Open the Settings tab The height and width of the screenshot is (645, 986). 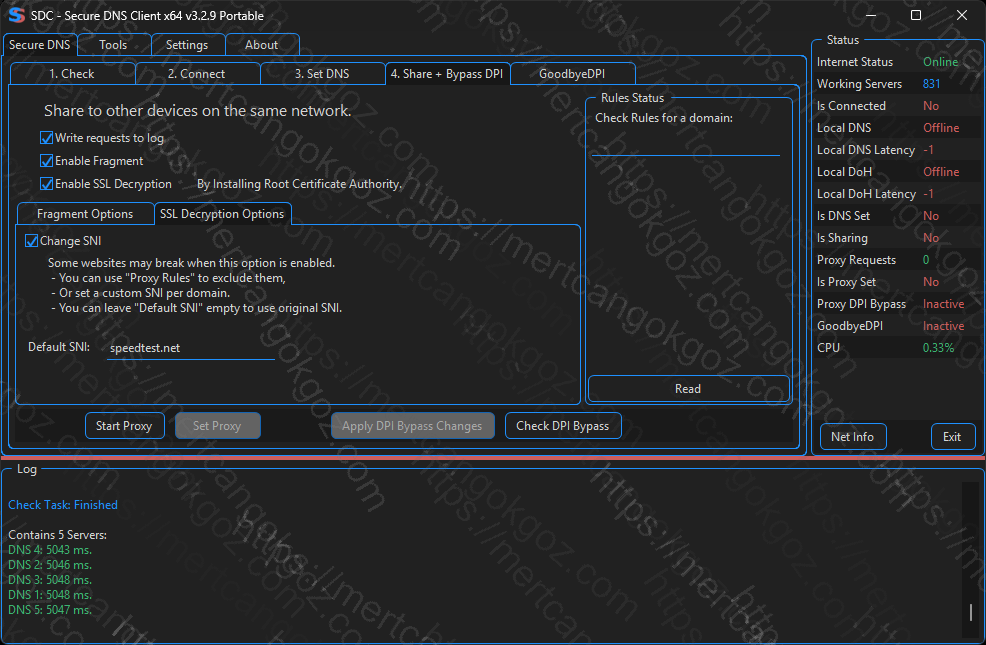(x=187, y=45)
